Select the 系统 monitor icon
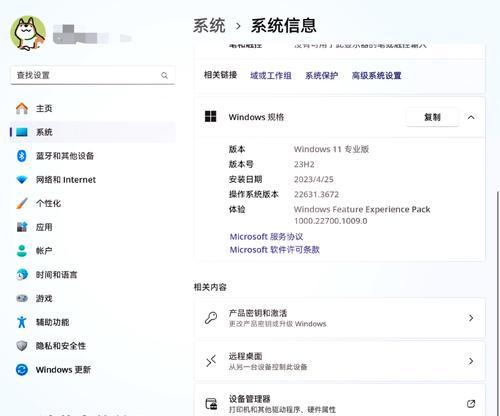500x416 pixels. click(x=22, y=132)
